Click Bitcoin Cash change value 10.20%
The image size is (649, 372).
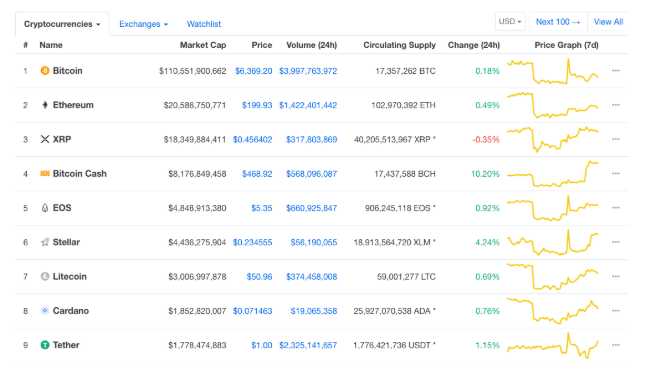coord(485,174)
